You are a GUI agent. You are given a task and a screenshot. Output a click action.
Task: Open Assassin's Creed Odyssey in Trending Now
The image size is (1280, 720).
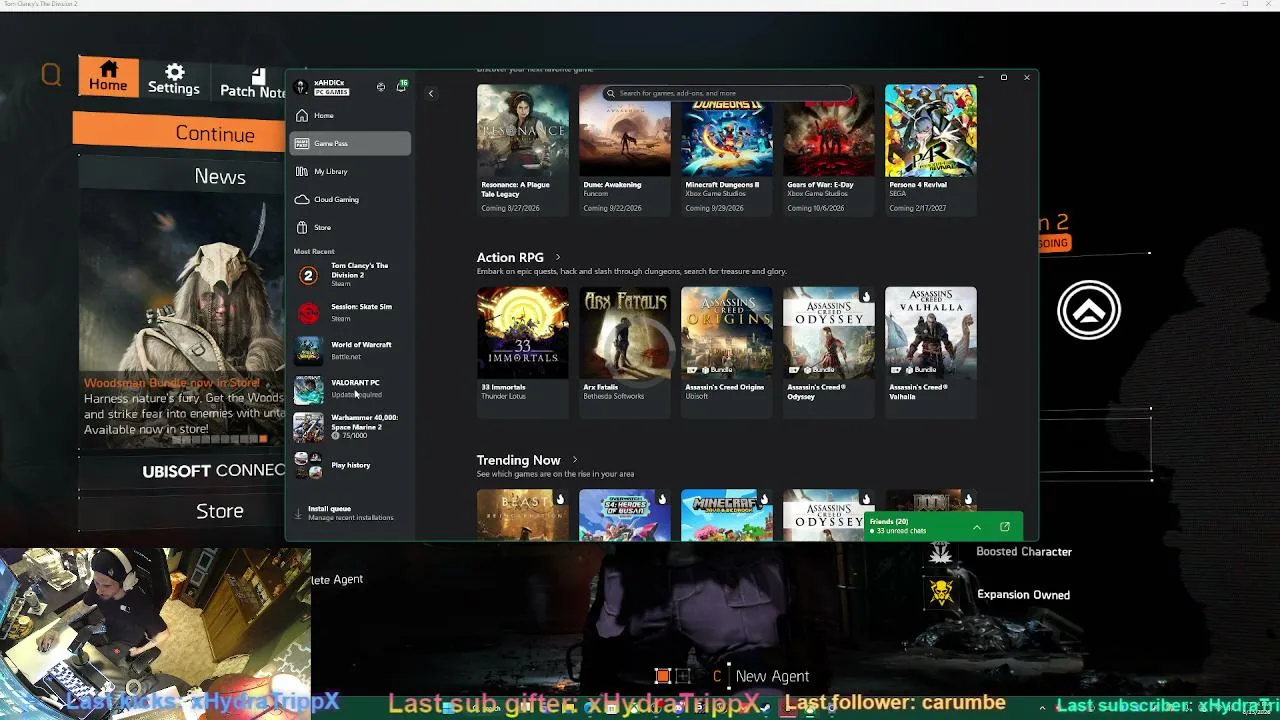(824, 515)
